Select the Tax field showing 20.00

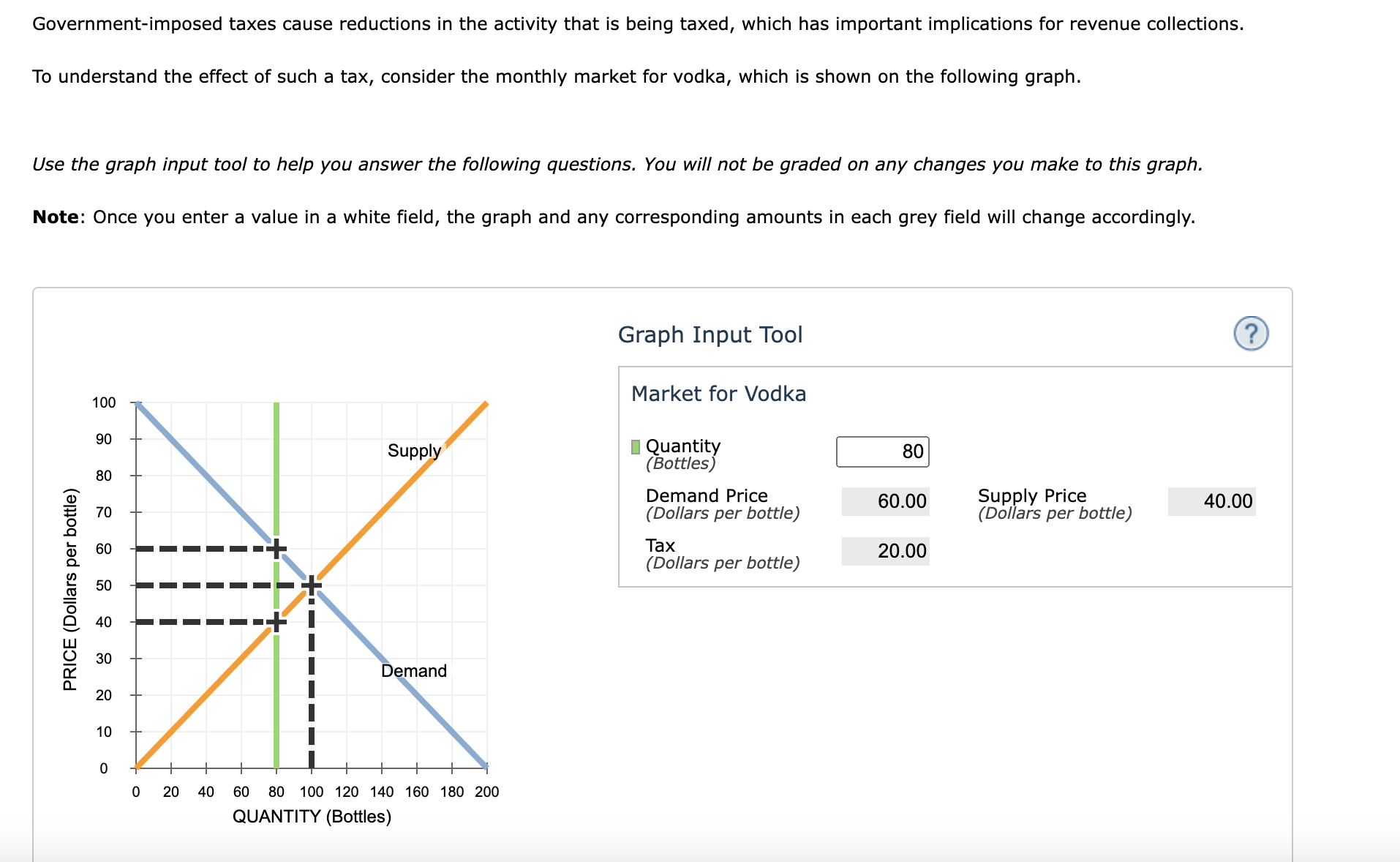(885, 550)
